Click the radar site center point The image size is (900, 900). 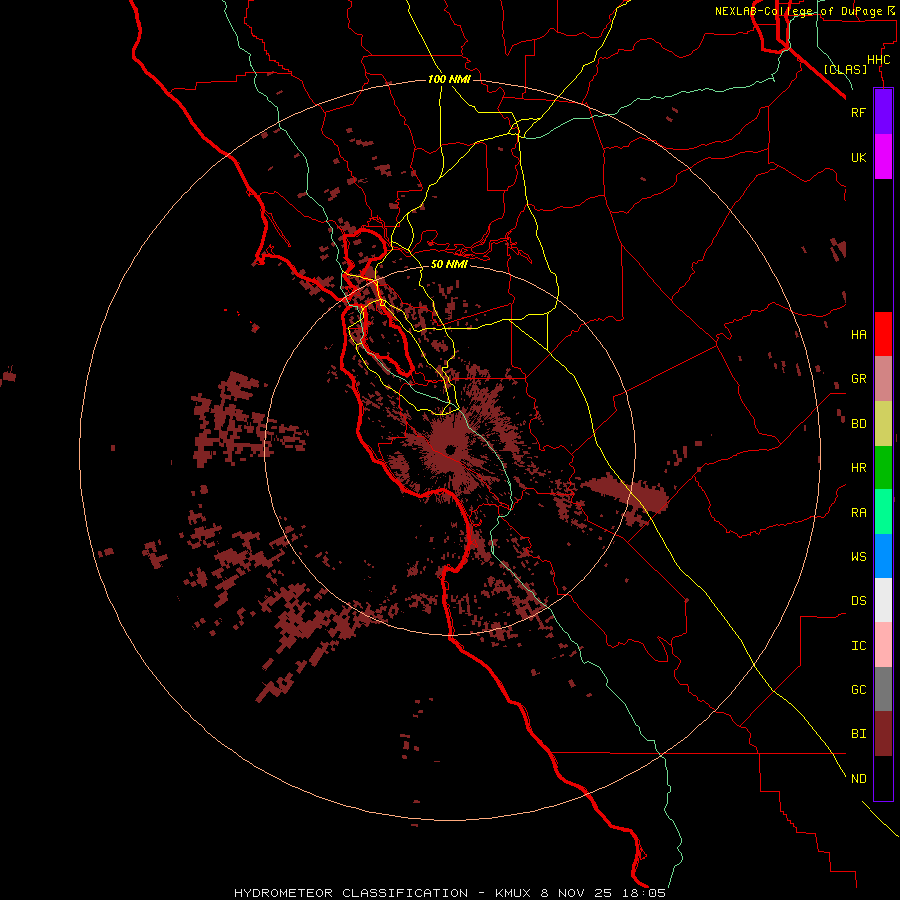click(450, 449)
